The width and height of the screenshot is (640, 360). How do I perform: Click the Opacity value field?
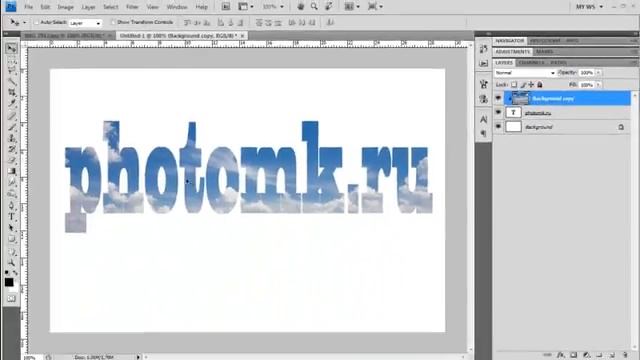(x=587, y=73)
